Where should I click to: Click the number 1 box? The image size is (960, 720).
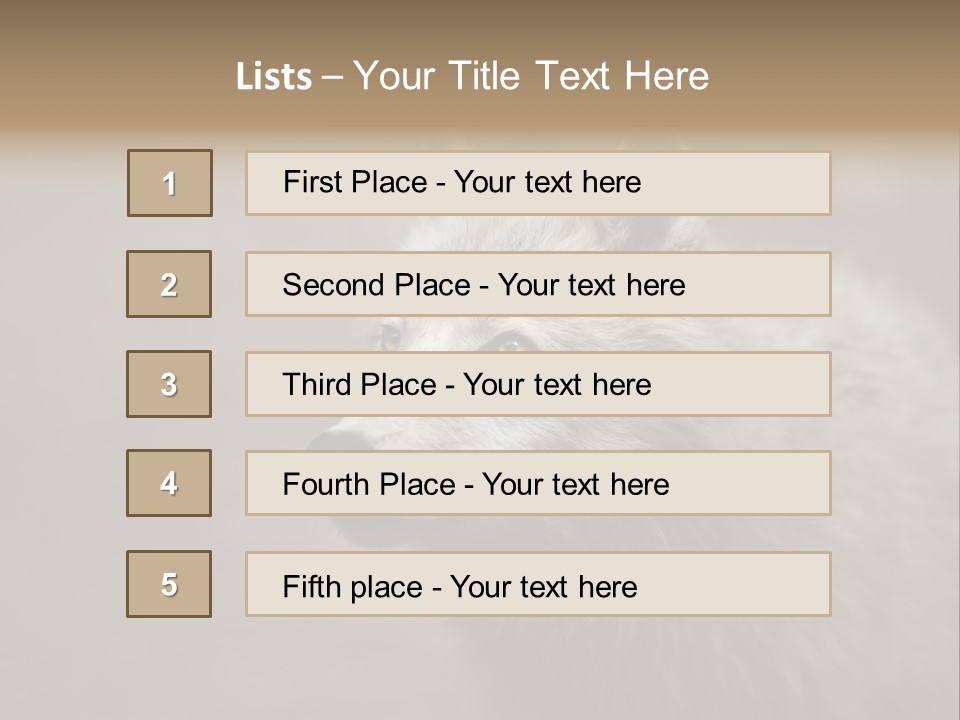pyautogui.click(x=170, y=183)
